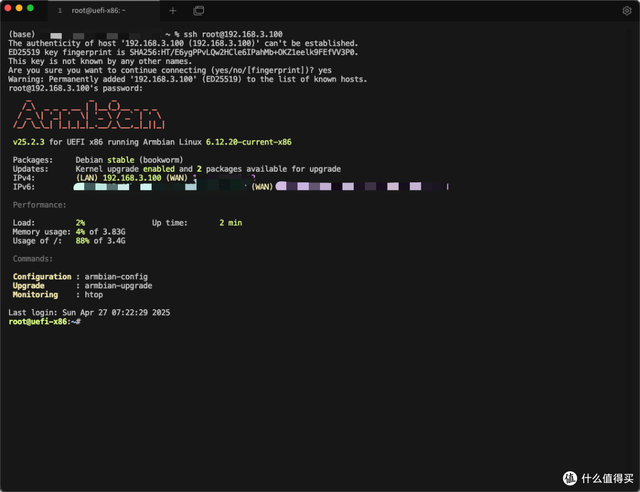Click the 'Last login: Sun Apr 27' line
Screen dimensions: 640x492
[x=89, y=313]
